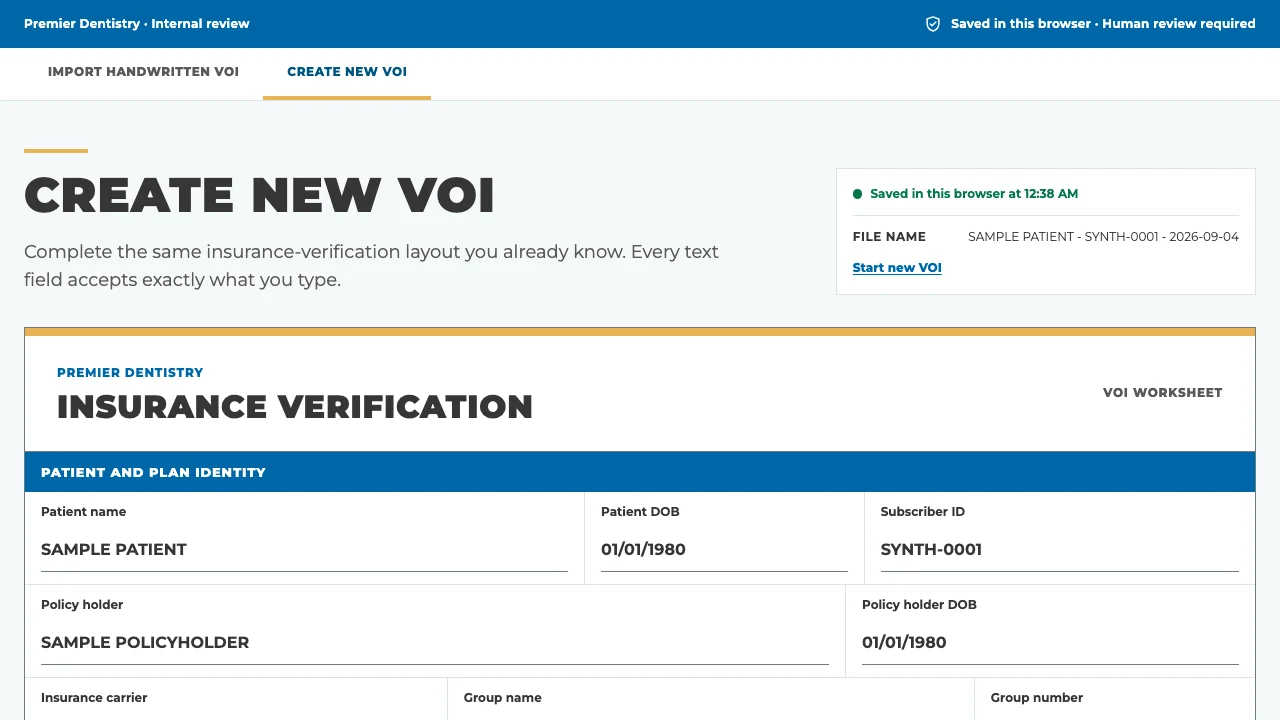Click the text Saved in this browser at 12:38 AM
The height and width of the screenshot is (720, 1280).
974,194
